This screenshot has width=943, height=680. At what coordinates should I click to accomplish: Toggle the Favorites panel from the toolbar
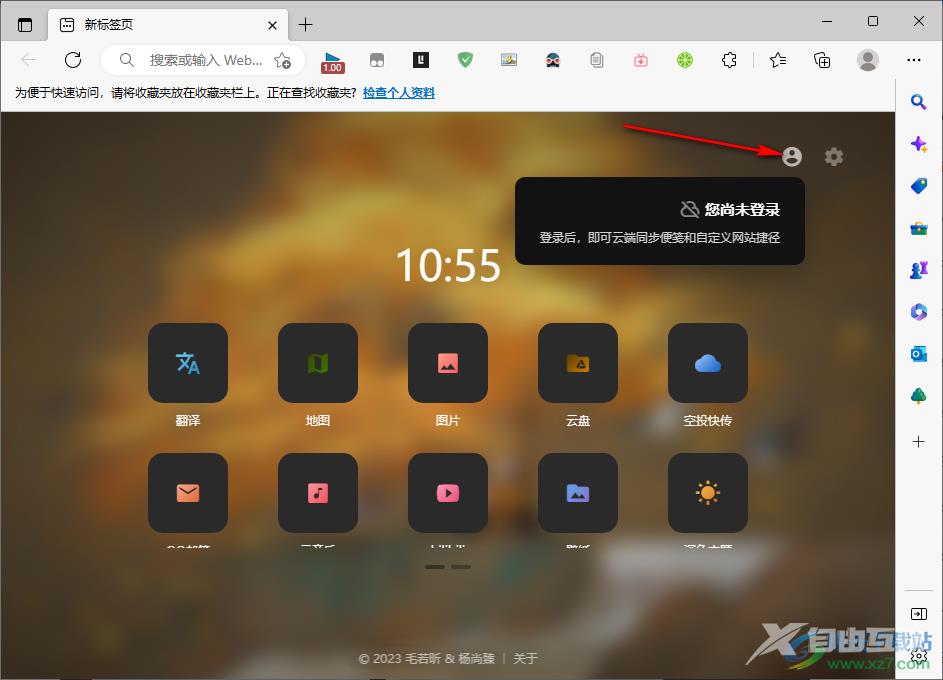click(x=777, y=60)
